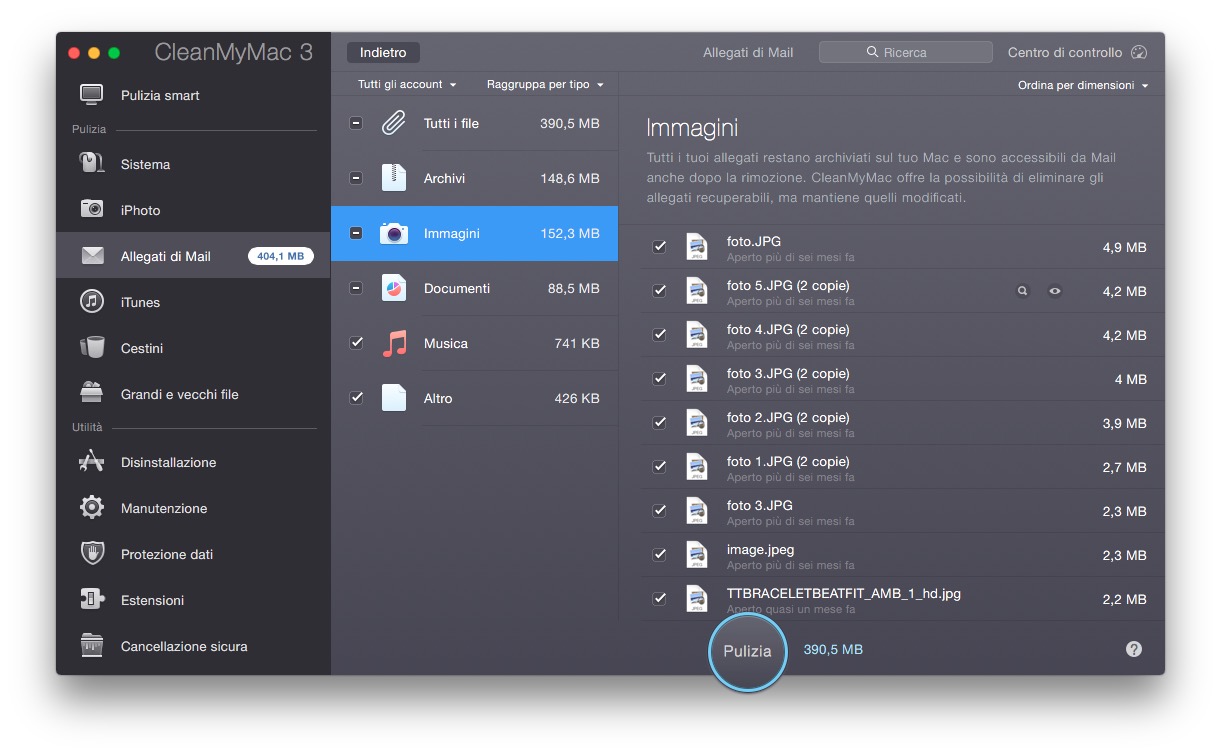Click the Documenti chart icon

click(x=394, y=288)
